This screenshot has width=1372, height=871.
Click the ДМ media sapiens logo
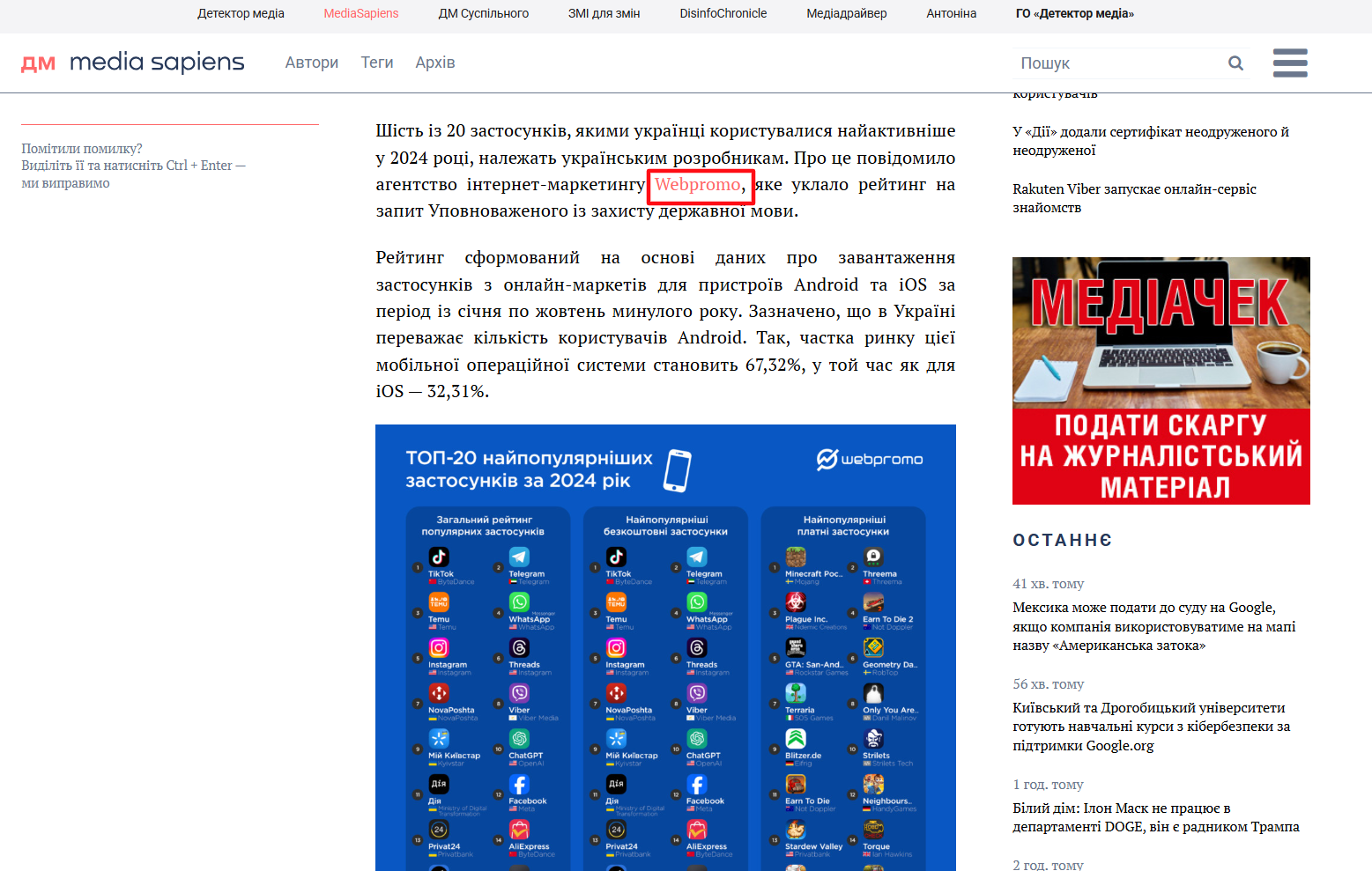pyautogui.click(x=132, y=62)
